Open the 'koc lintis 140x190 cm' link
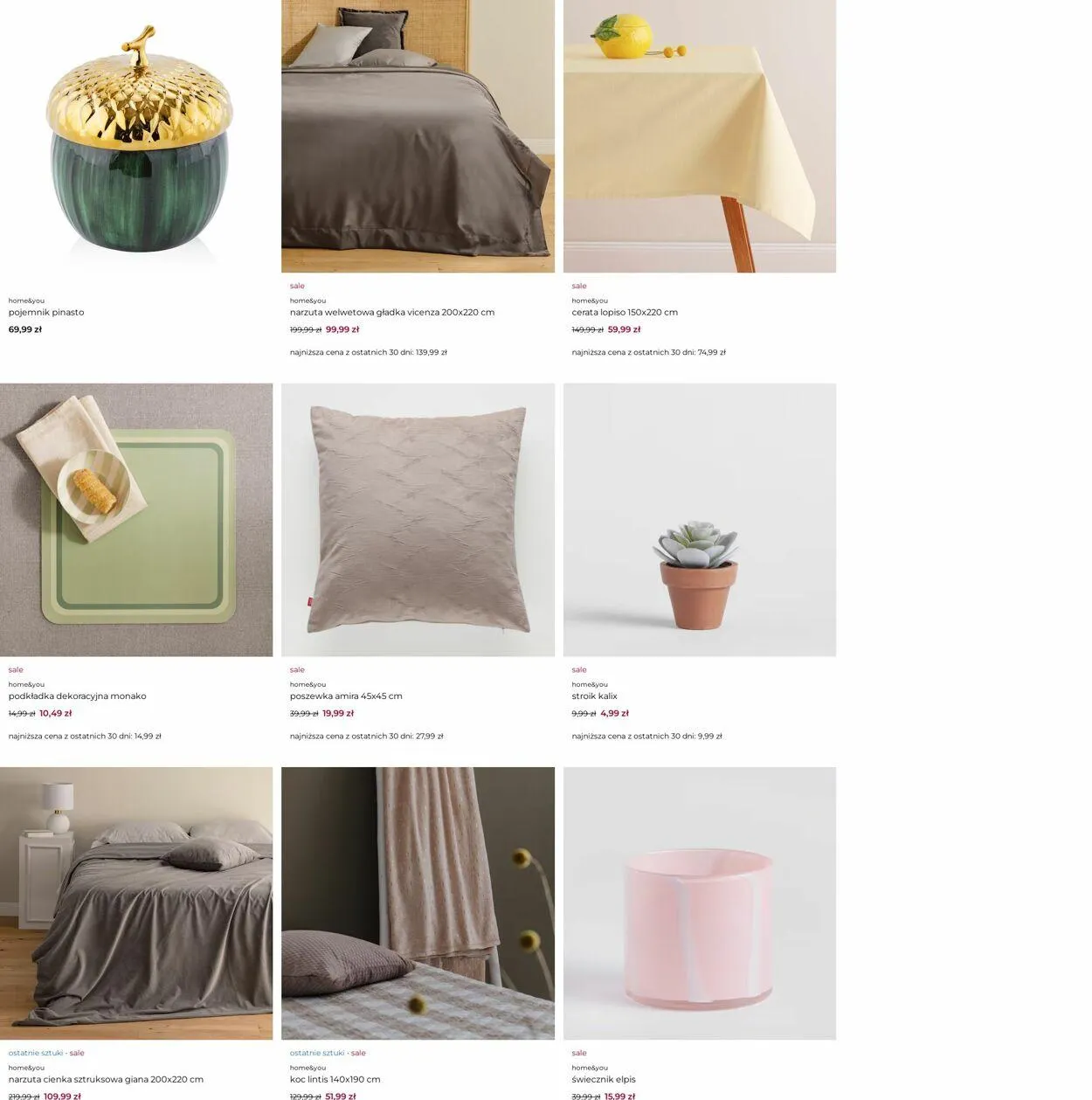 click(335, 1079)
